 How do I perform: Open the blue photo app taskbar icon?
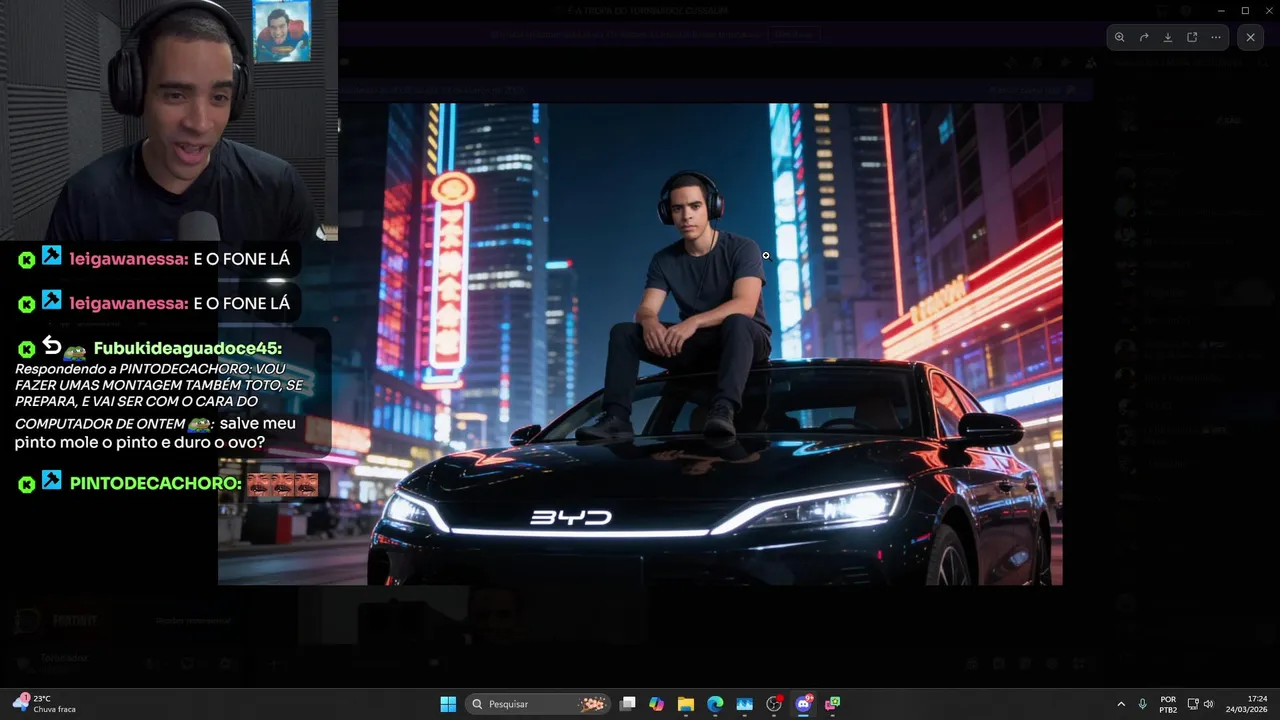tap(744, 704)
